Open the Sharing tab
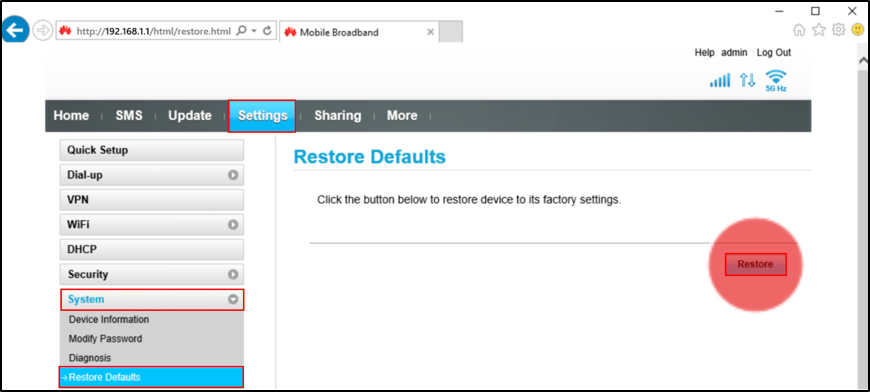Viewport: 870px width, 392px height. pos(337,116)
